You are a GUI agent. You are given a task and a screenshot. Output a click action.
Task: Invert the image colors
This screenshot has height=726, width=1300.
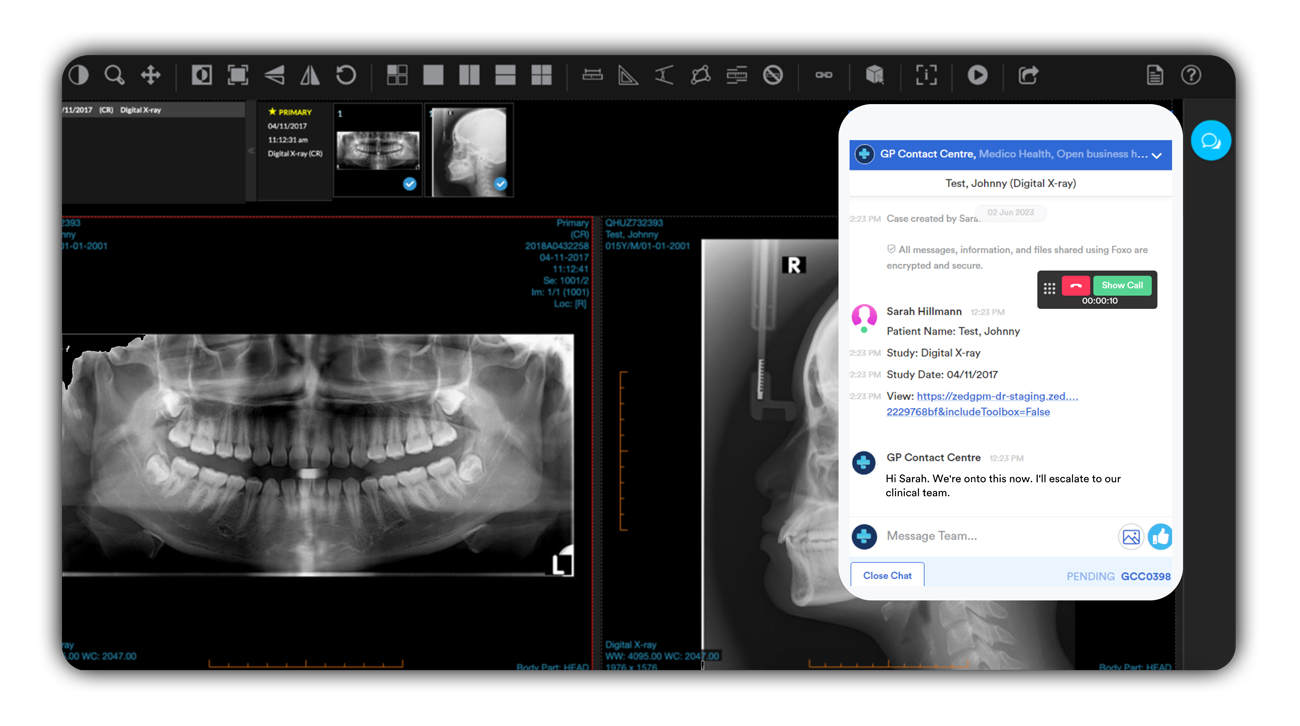click(x=202, y=75)
